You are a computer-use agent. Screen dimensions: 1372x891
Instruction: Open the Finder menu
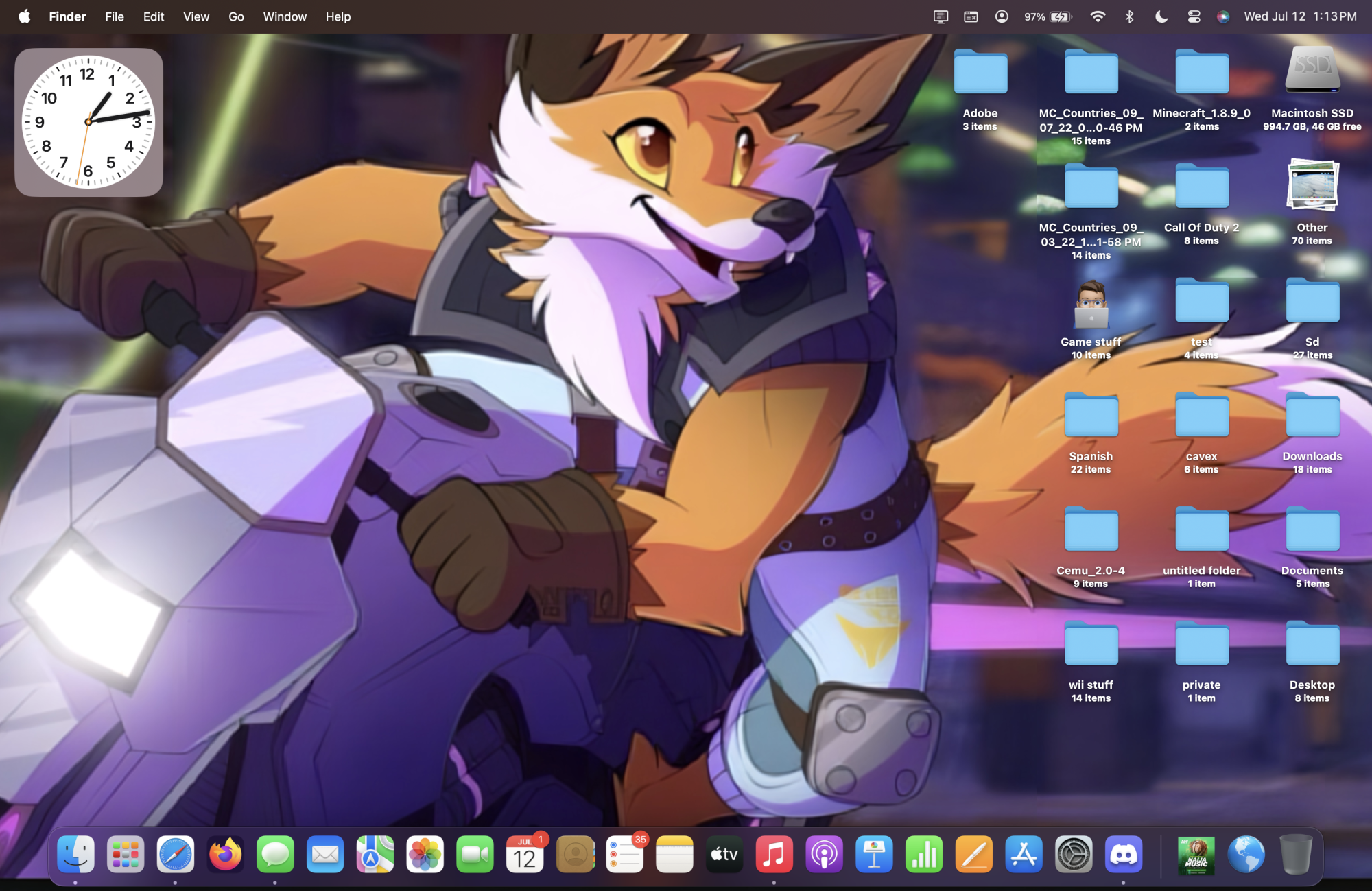[67, 16]
